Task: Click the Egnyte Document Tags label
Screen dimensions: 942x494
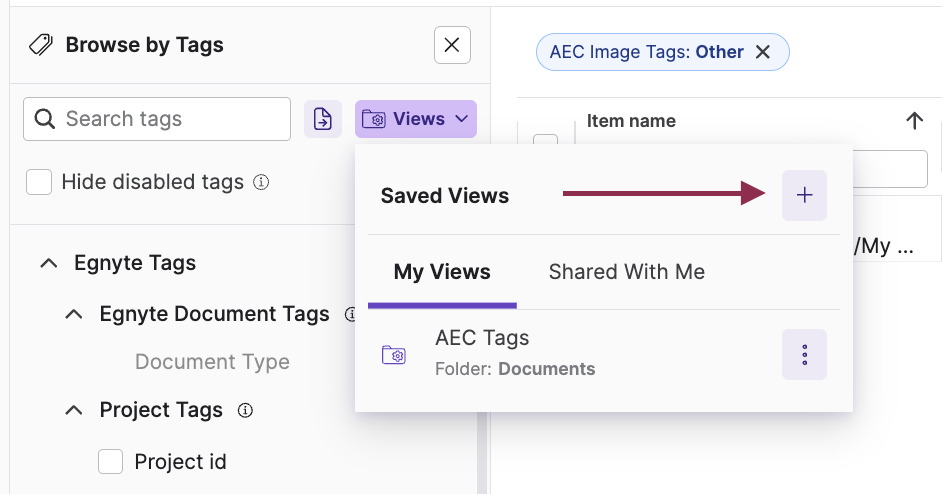Action: tap(214, 314)
